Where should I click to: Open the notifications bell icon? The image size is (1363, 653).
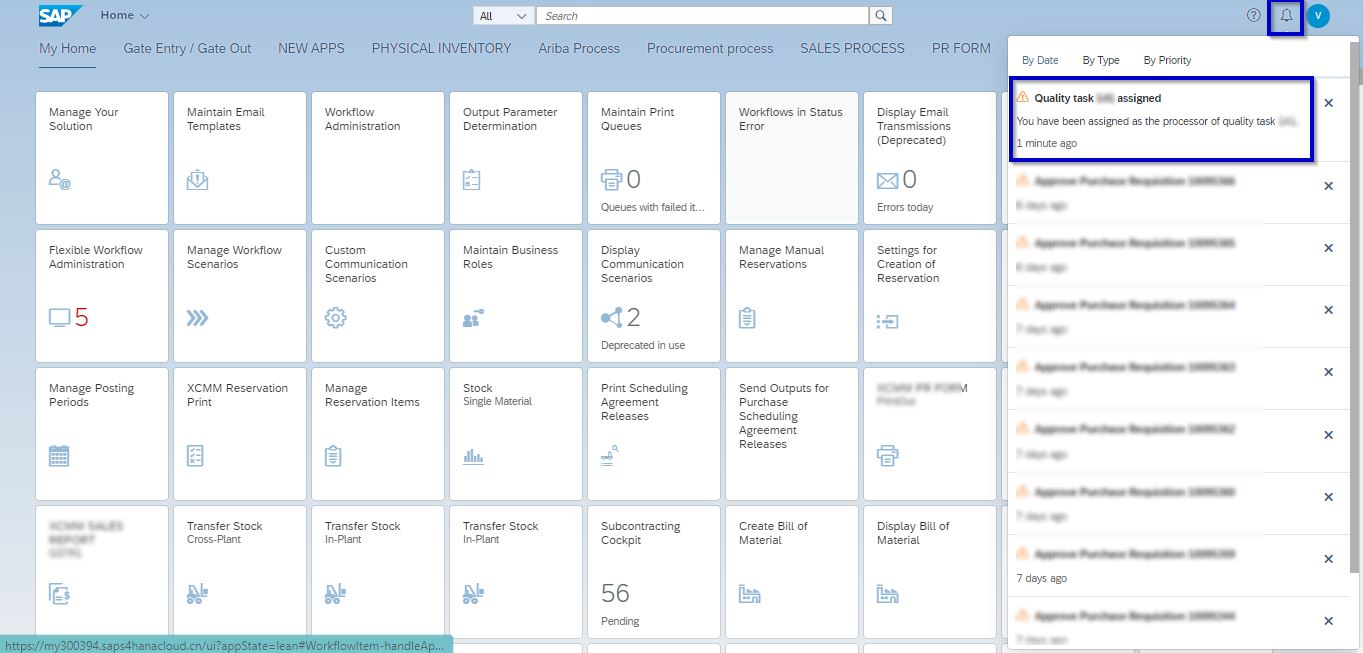pyautogui.click(x=1286, y=15)
